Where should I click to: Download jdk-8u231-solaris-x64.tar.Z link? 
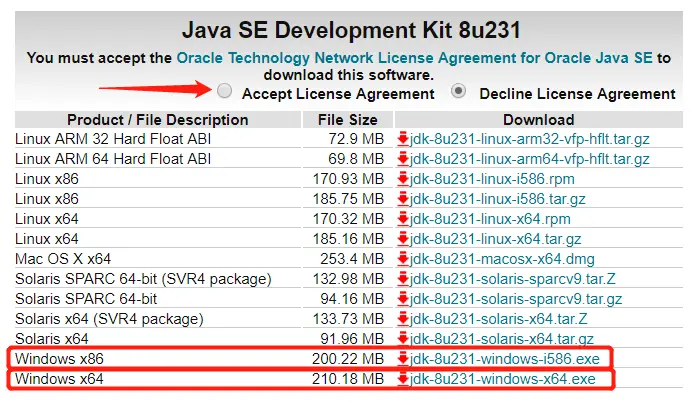499,319
